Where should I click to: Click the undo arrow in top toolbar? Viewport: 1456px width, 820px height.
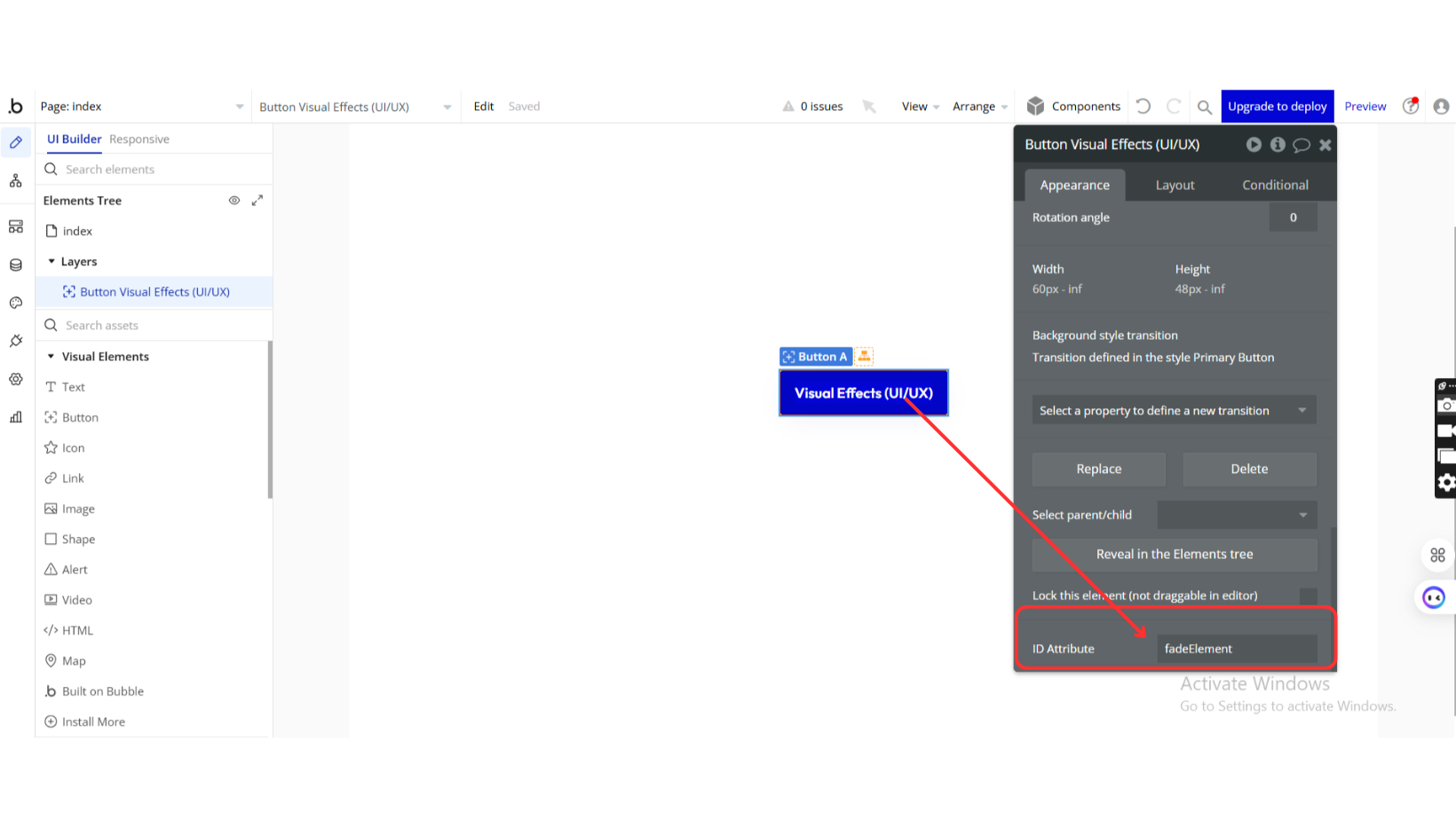pos(1143,106)
